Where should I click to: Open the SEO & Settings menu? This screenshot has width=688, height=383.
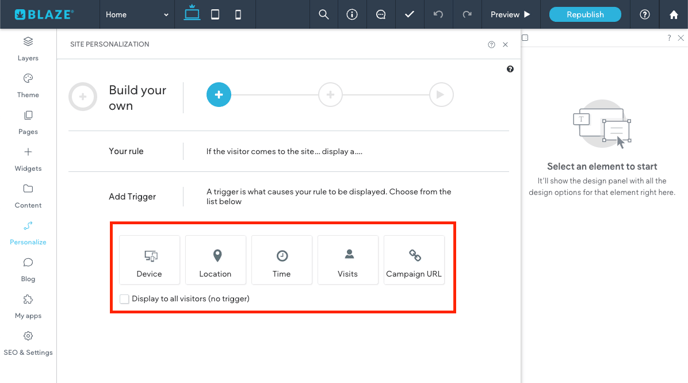point(28,344)
